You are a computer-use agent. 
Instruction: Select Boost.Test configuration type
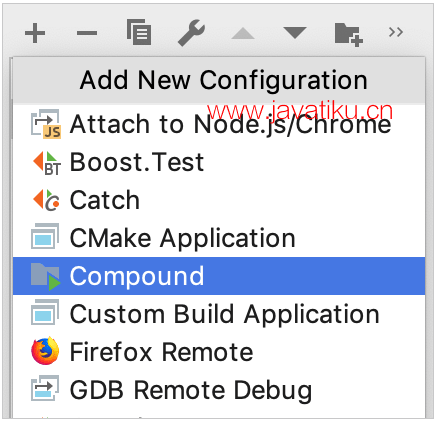pos(219,162)
